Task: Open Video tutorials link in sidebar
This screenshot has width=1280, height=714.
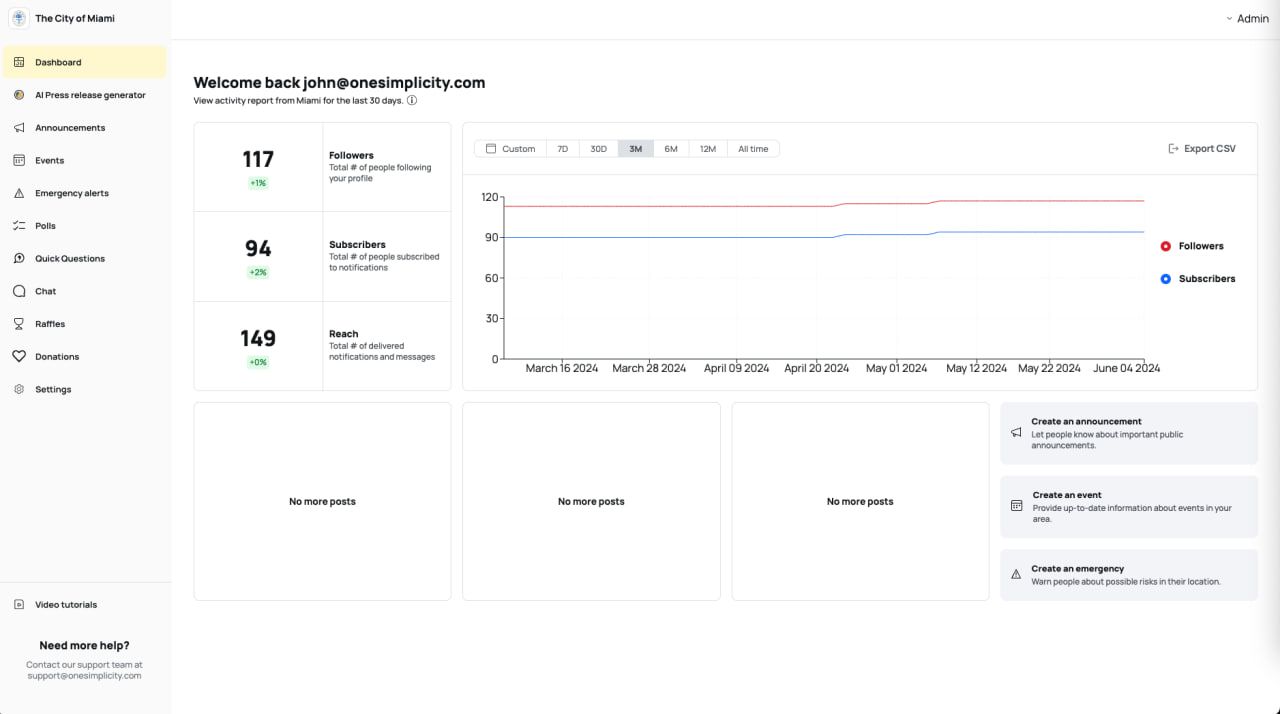Action: (x=66, y=605)
